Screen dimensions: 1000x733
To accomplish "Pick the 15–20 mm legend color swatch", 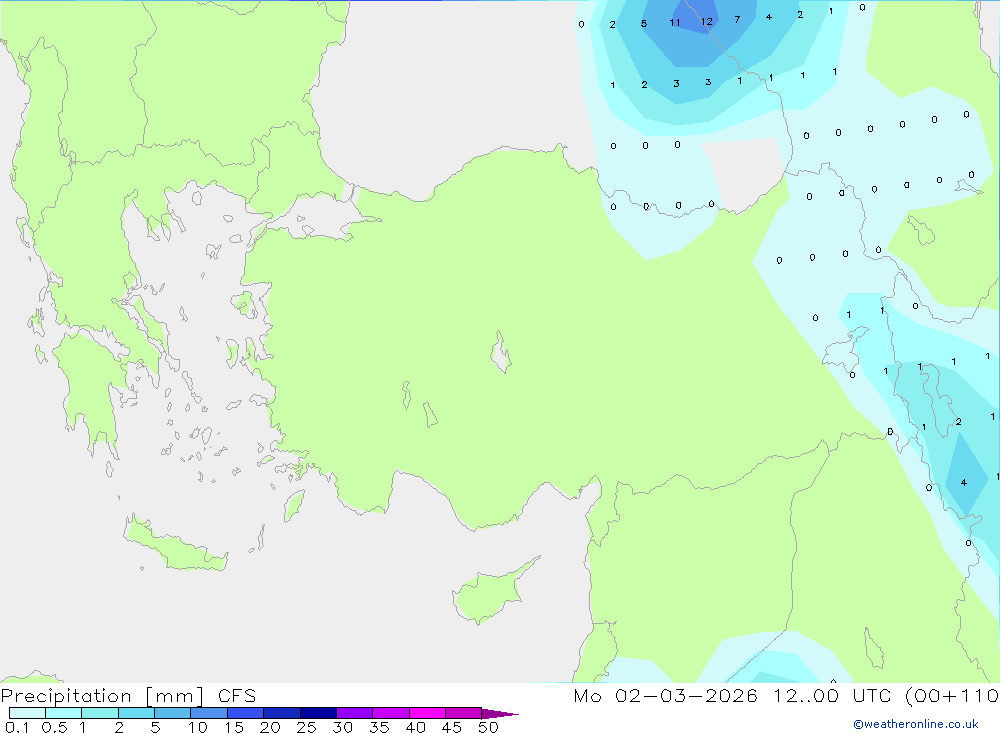I will pos(246,713).
